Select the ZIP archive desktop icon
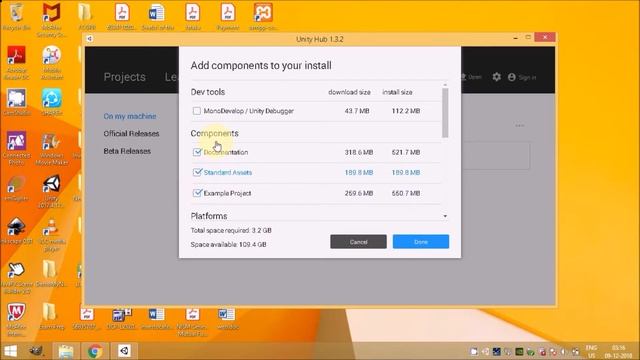The image size is (640, 360). point(121,319)
